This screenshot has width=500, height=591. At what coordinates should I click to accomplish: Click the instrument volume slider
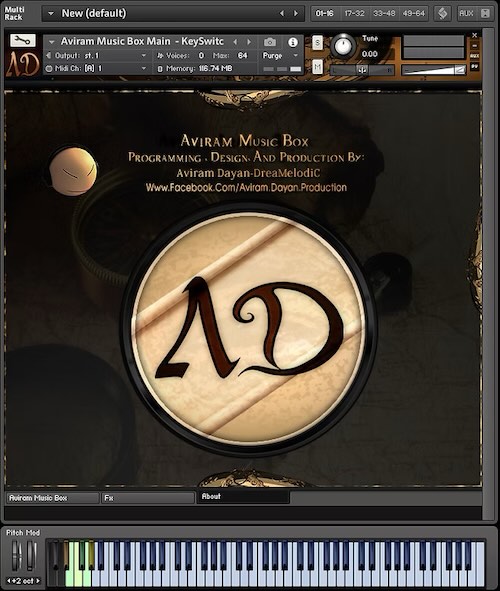[434, 70]
